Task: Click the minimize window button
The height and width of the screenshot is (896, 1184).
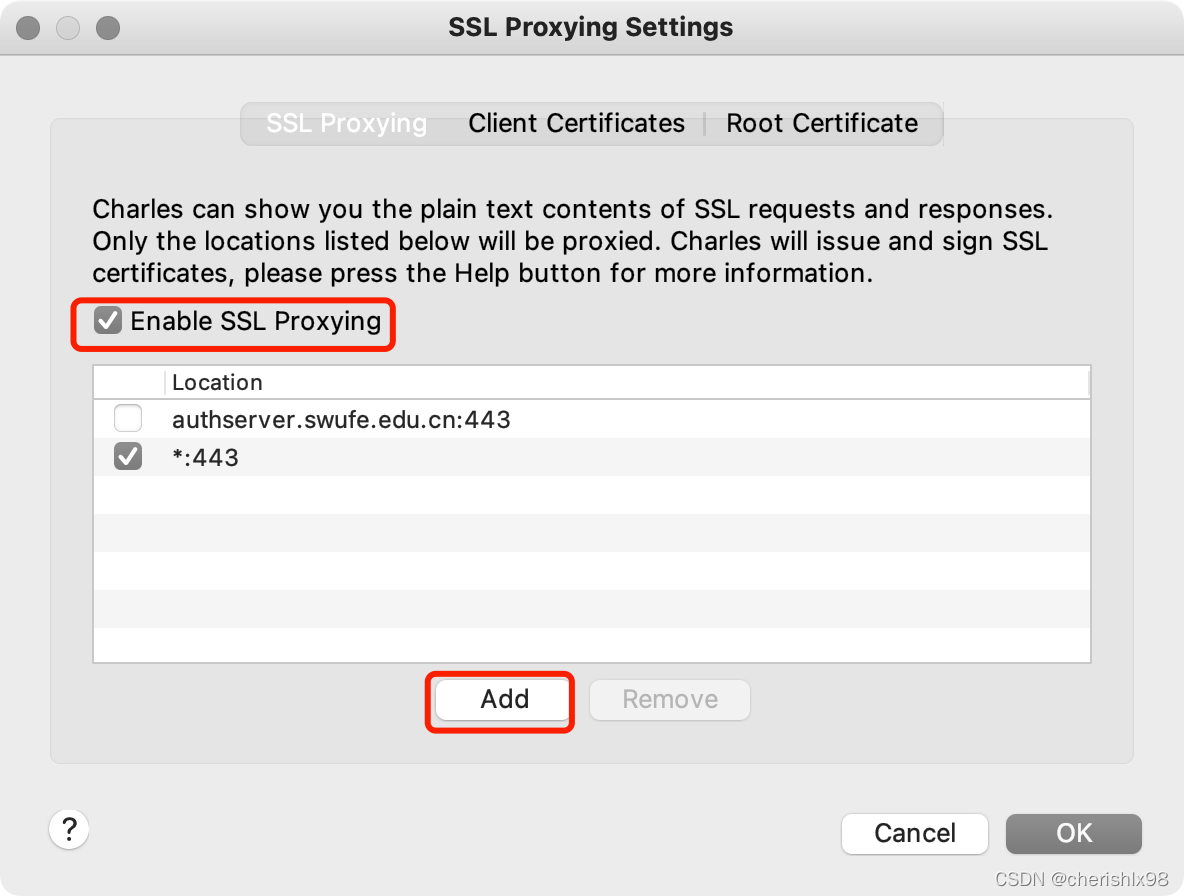Action: [x=68, y=28]
